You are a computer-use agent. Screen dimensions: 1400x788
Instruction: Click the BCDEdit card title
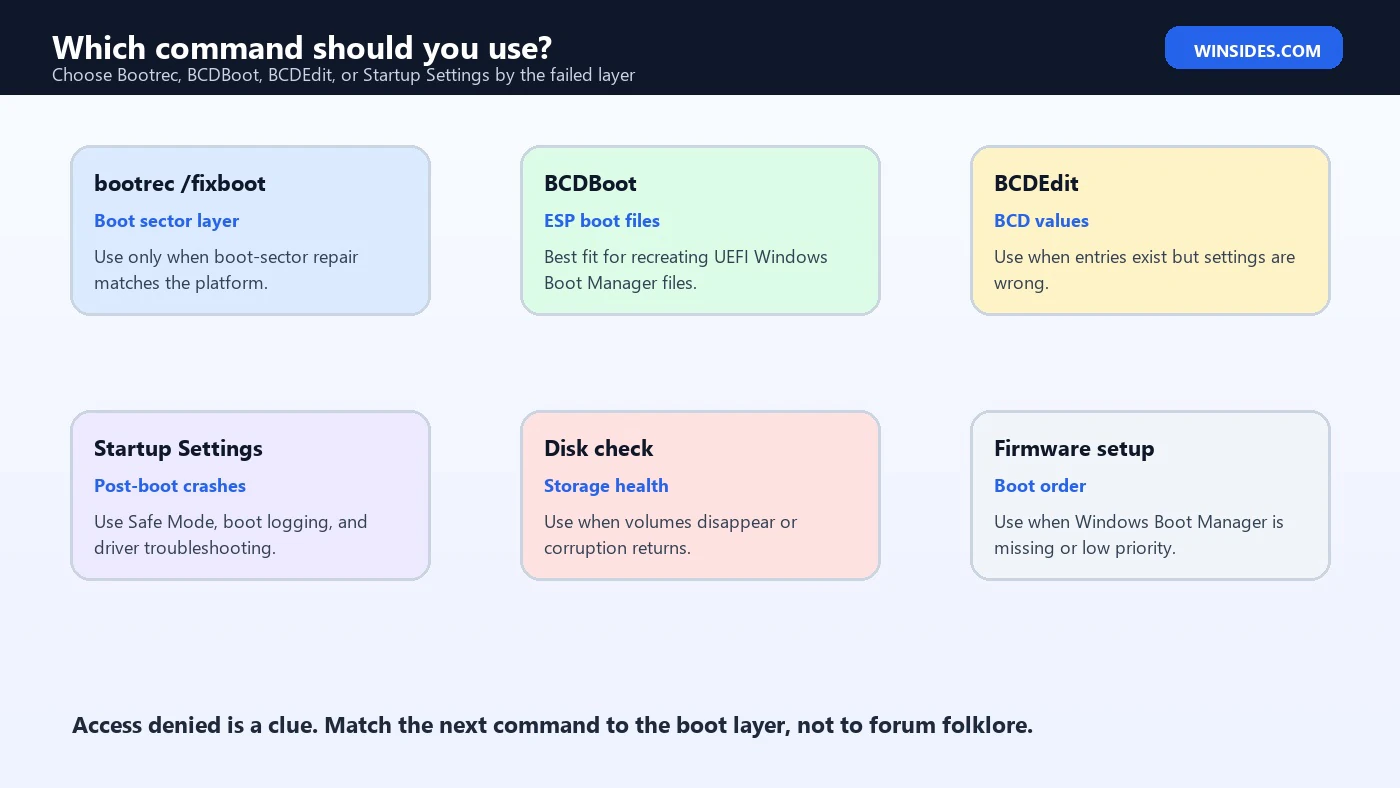coord(1036,183)
